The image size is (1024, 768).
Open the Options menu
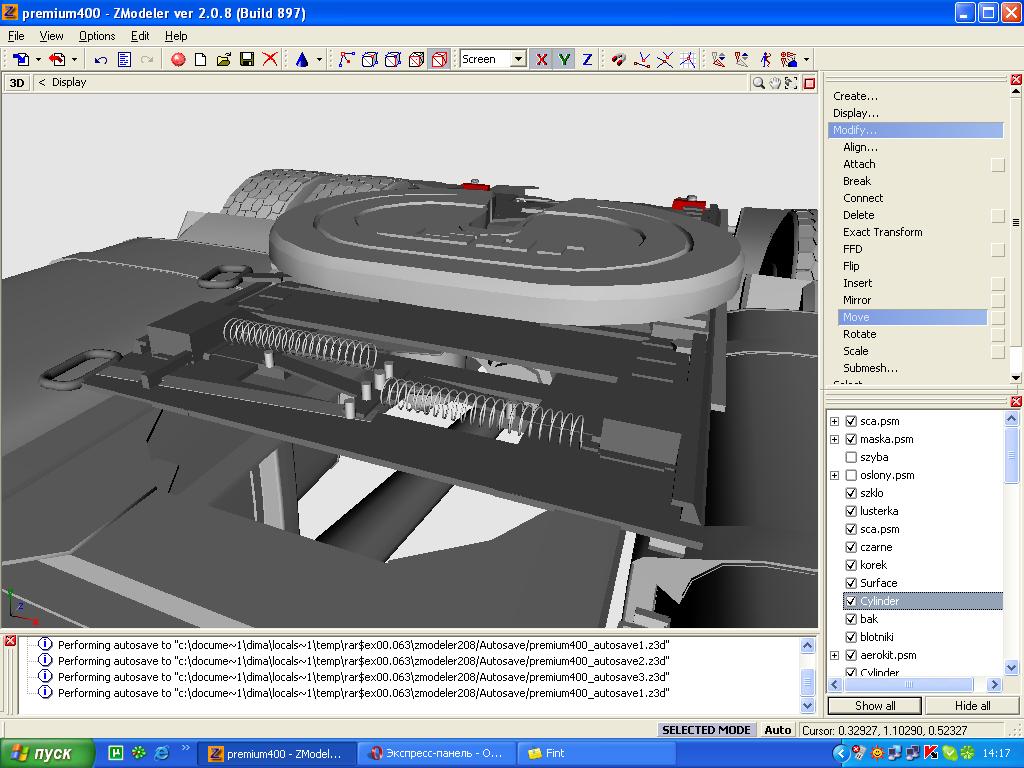coord(97,36)
